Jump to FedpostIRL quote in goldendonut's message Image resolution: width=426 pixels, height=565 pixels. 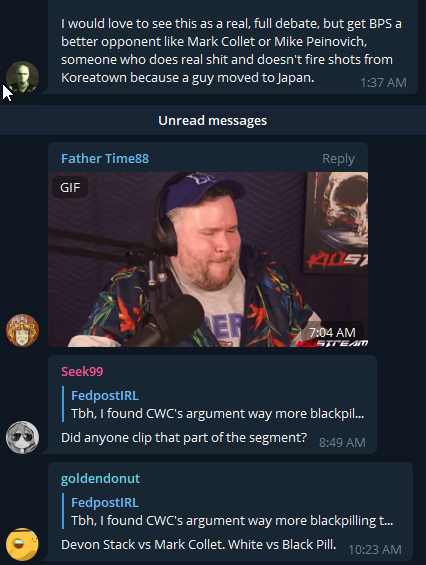tap(228, 511)
